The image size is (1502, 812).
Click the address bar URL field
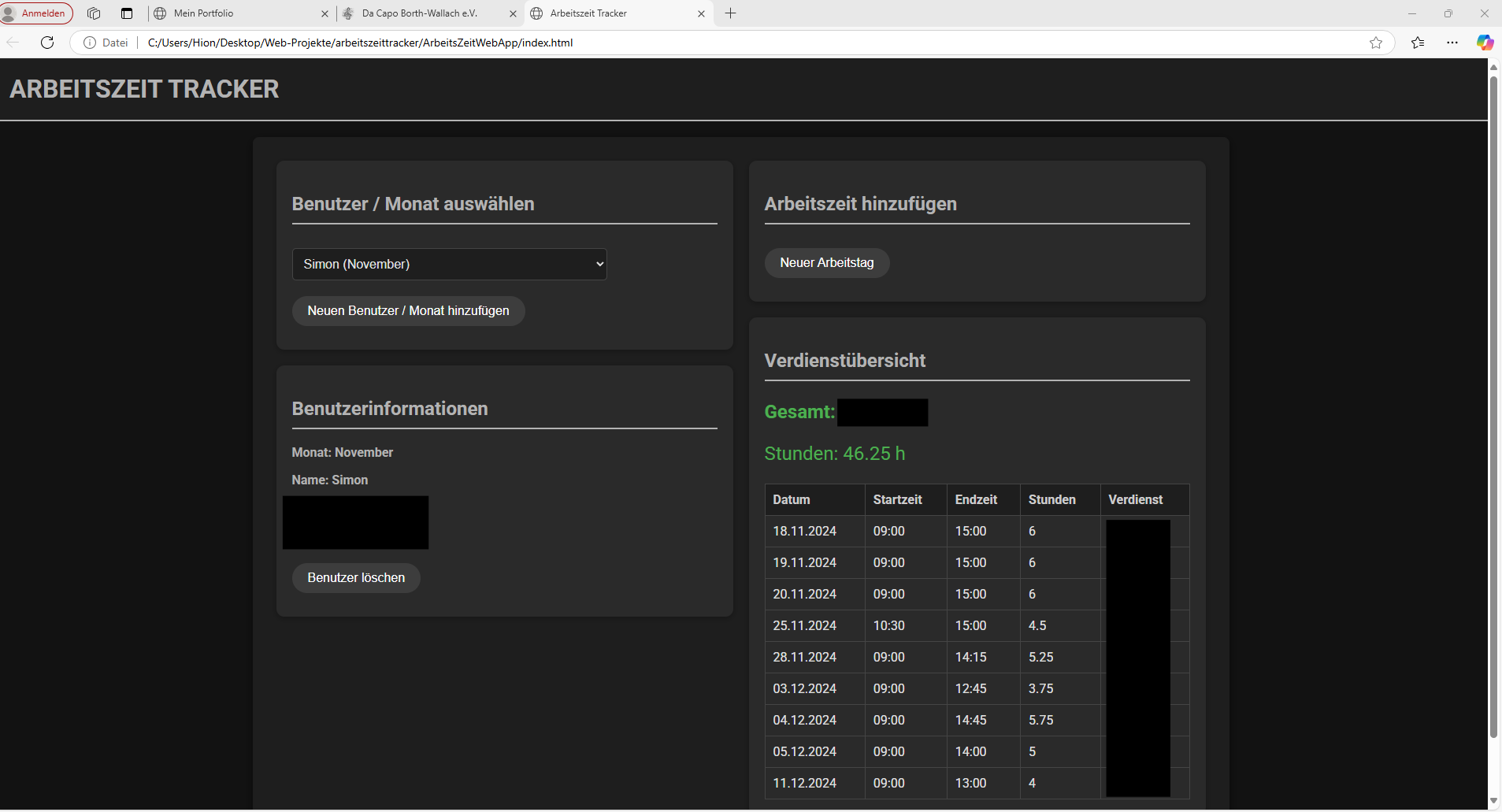[709, 43]
